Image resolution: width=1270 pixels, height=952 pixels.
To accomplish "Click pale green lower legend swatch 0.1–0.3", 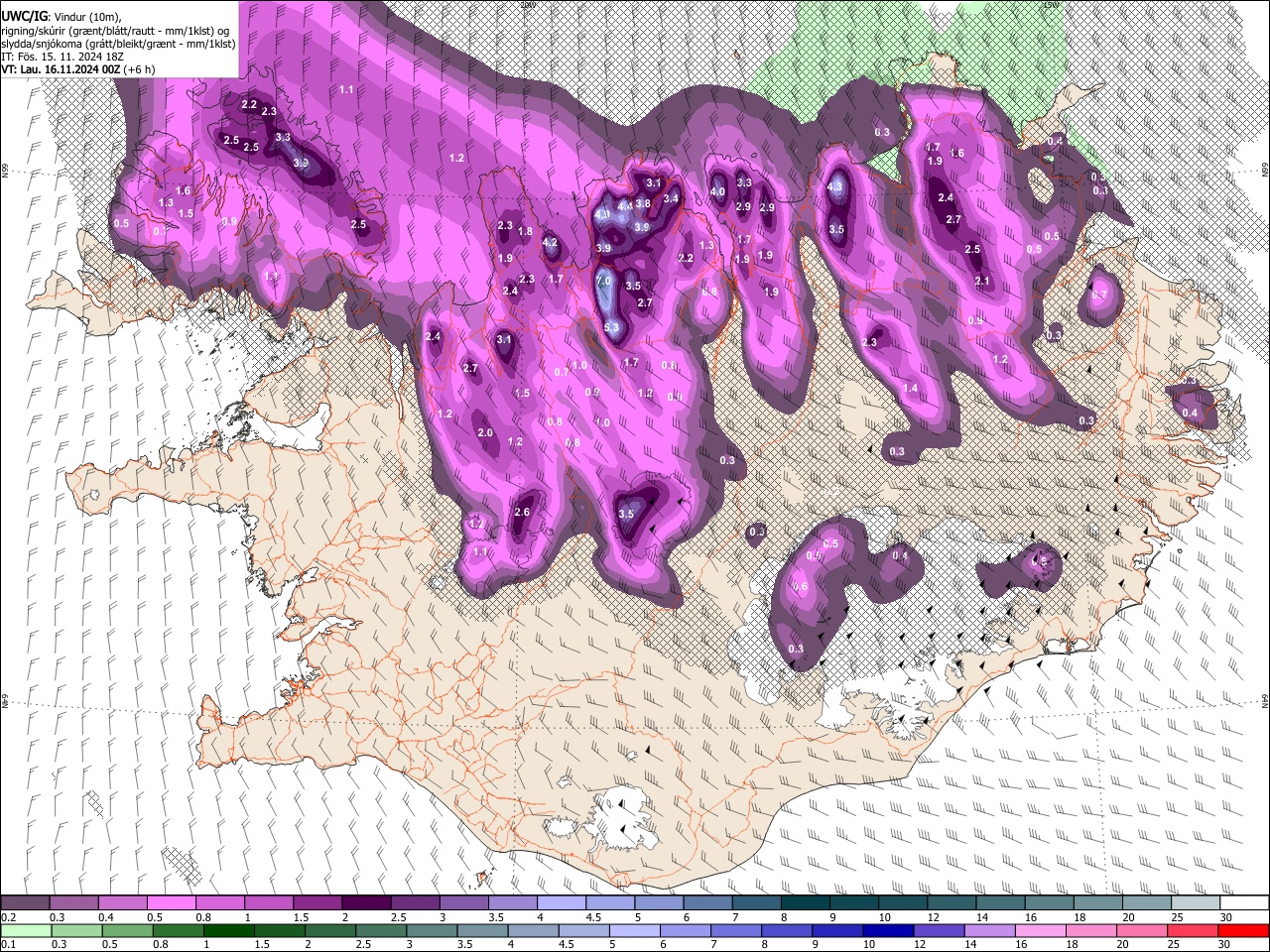I will point(26,931).
